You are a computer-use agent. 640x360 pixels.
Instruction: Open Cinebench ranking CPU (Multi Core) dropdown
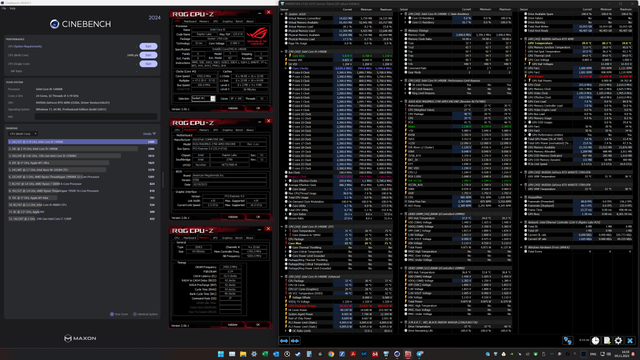click(x=23, y=133)
